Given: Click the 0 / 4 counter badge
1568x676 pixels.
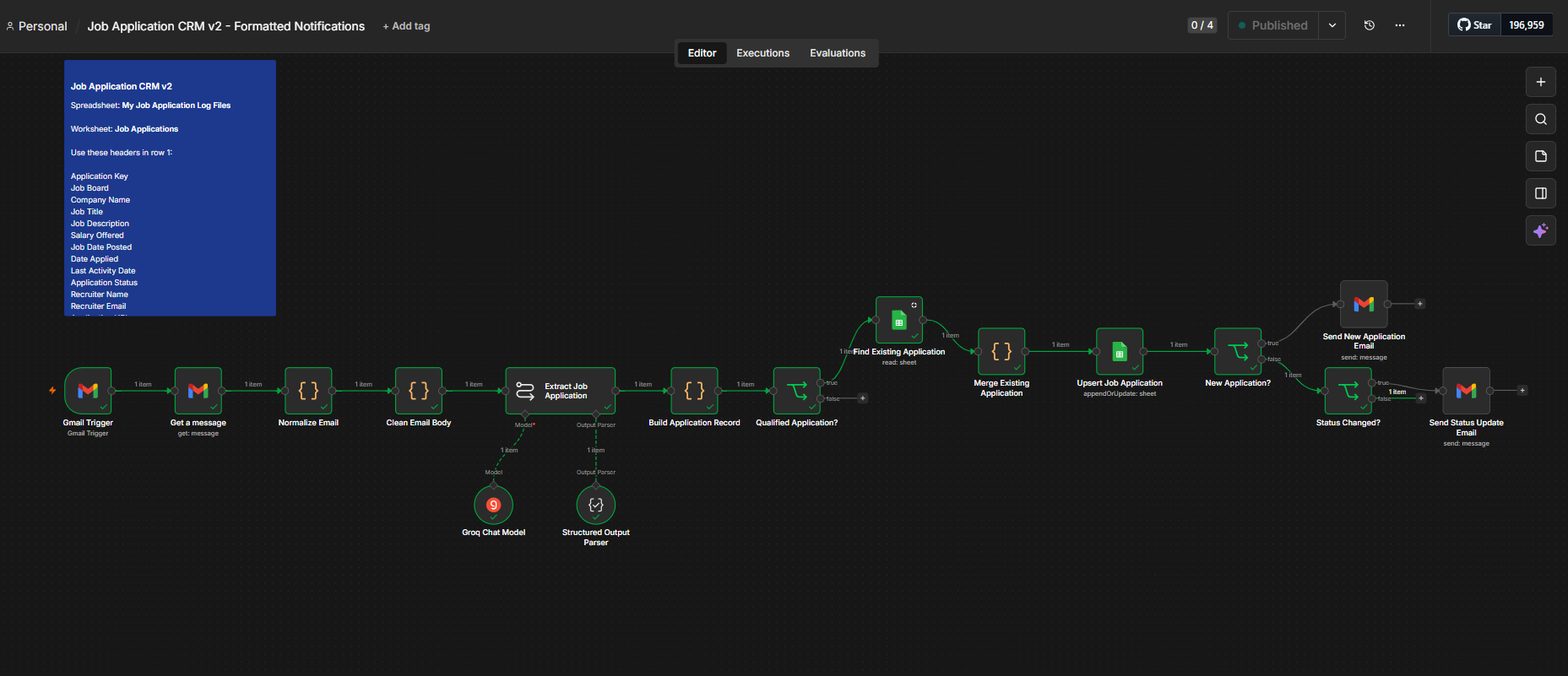Looking at the screenshot, I should point(1202,25).
